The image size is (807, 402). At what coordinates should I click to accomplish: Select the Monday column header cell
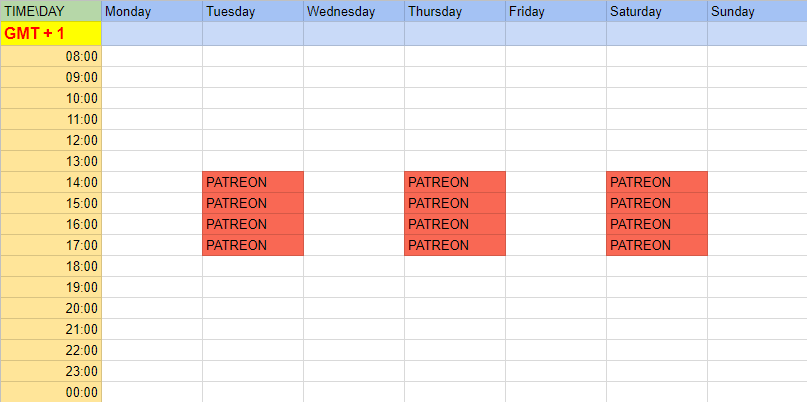click(x=152, y=11)
